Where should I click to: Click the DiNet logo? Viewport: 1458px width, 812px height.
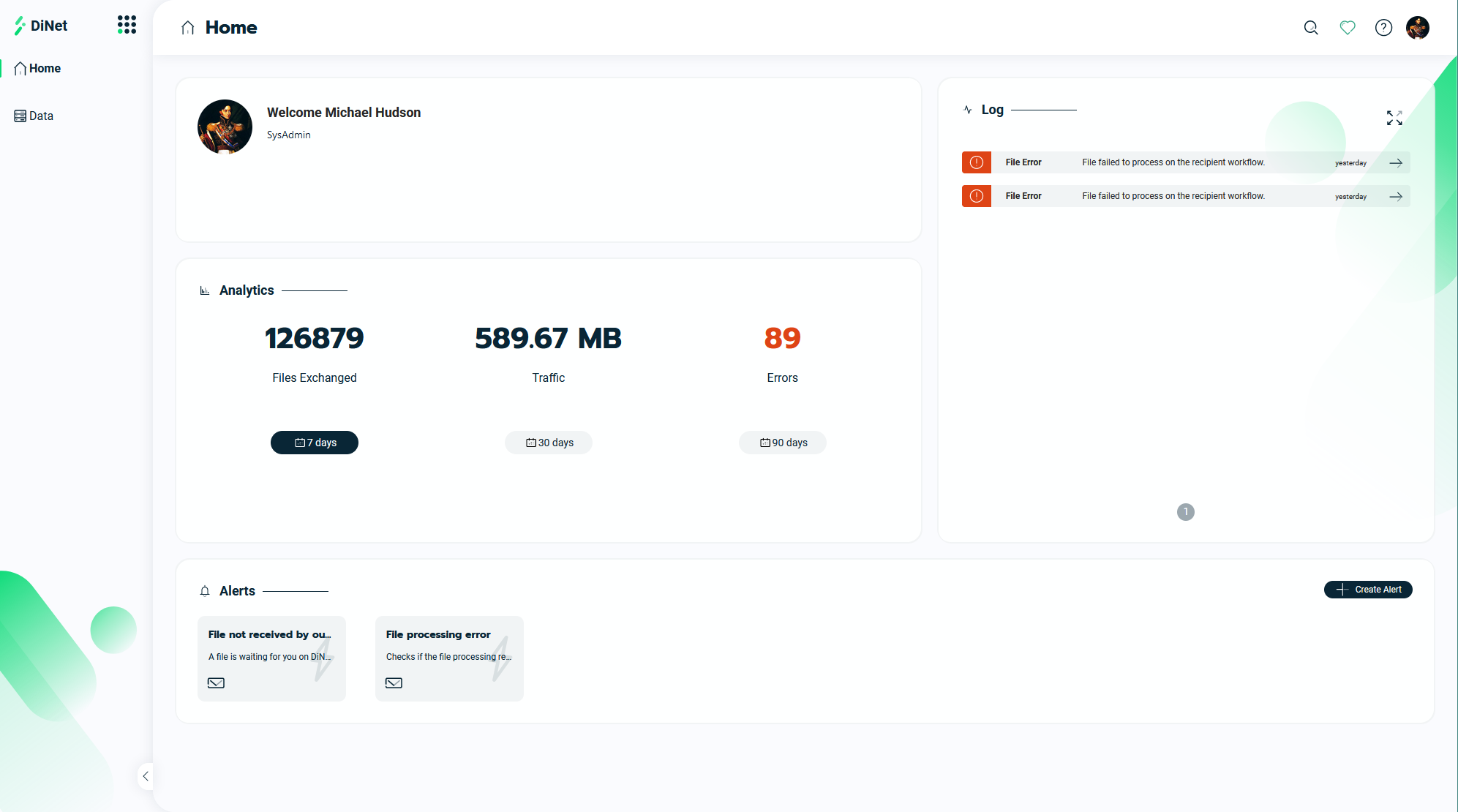(42, 25)
